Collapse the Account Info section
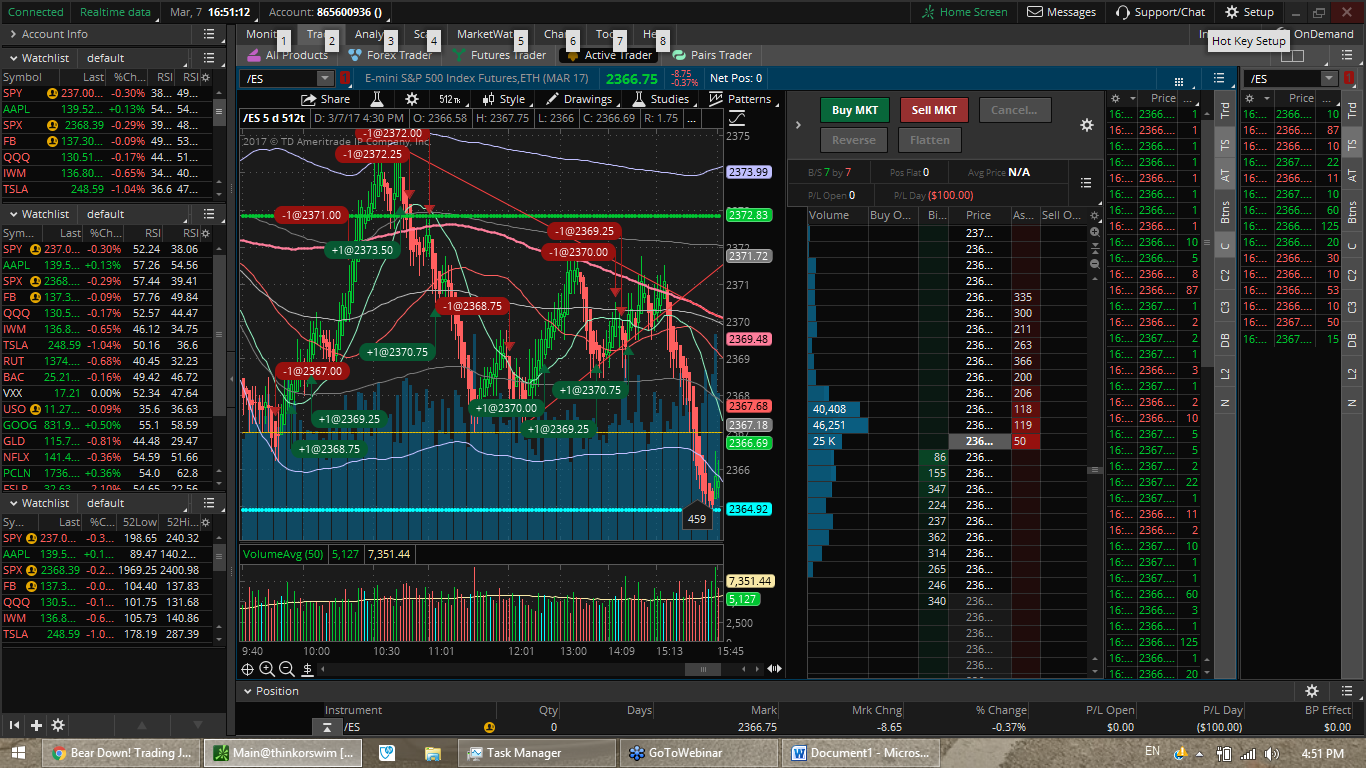The image size is (1366, 768). (13, 34)
